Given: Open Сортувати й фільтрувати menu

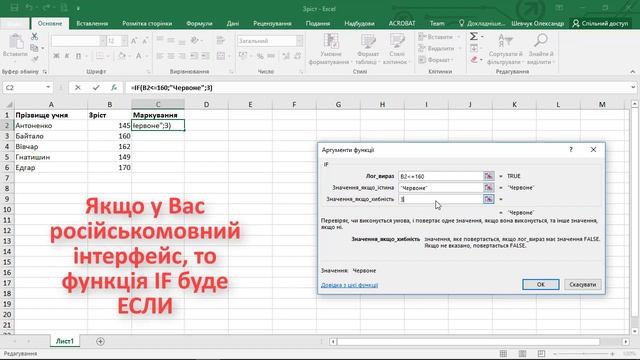Looking at the screenshot, I should (505, 49).
